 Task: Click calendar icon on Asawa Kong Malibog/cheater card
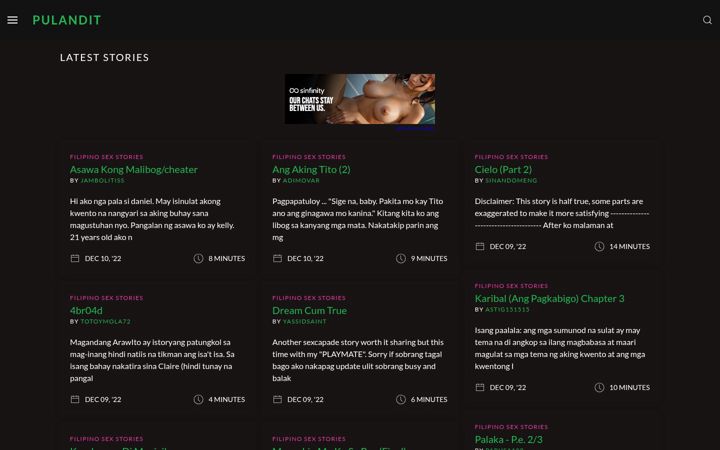click(75, 259)
